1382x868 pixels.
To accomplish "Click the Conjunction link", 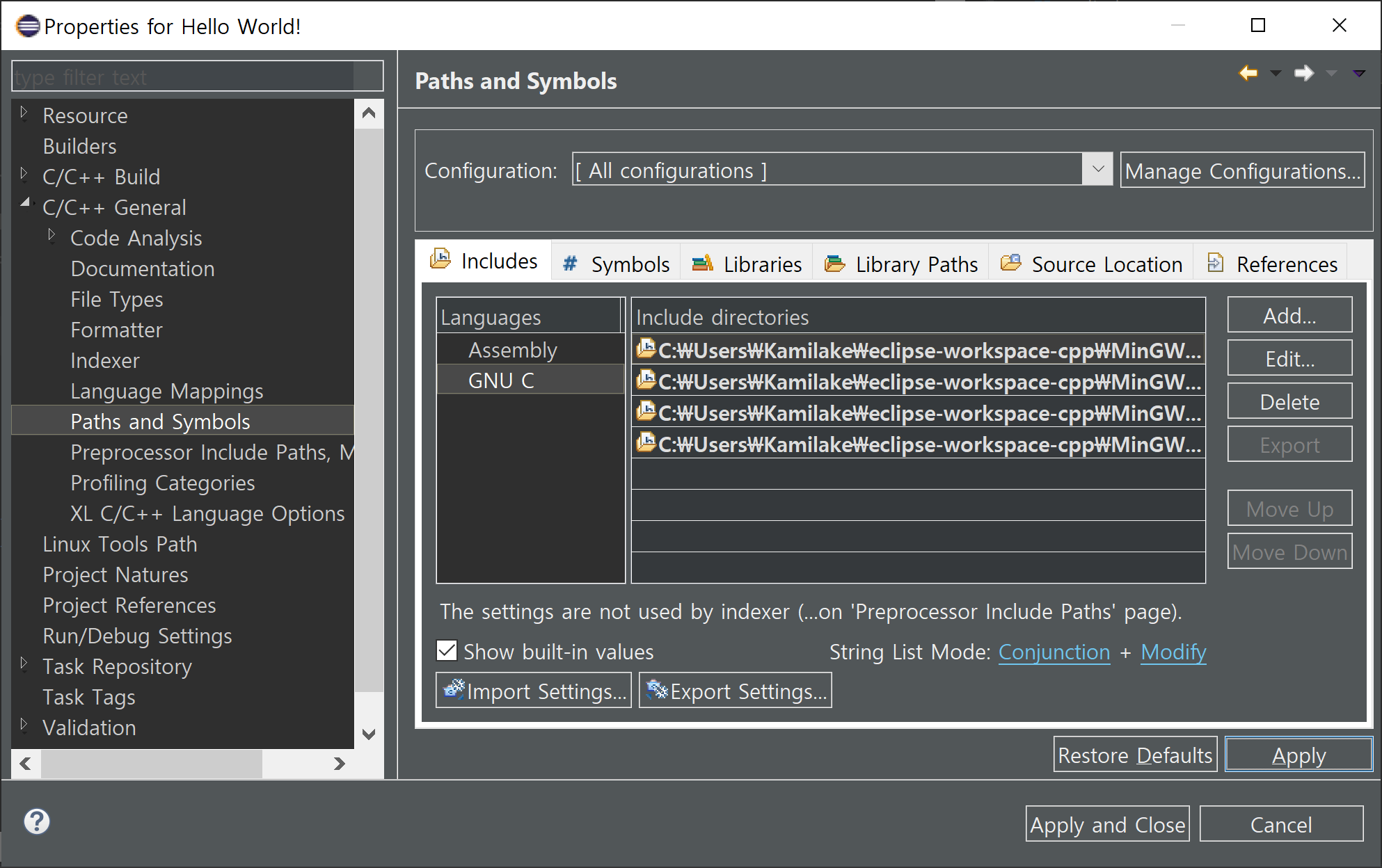I will point(1054,652).
